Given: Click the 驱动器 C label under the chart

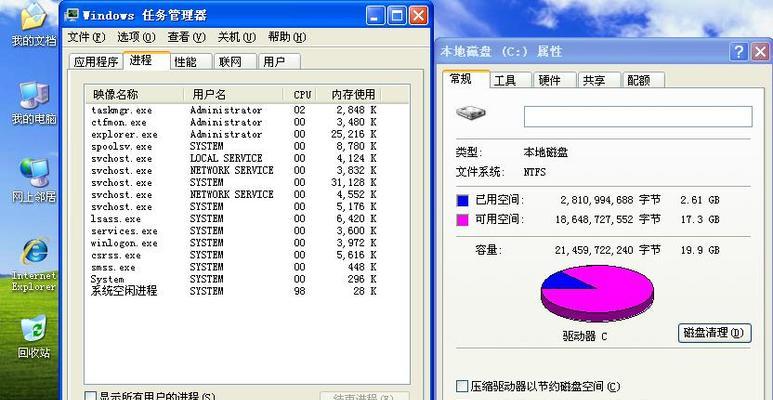Looking at the screenshot, I should 585,336.
